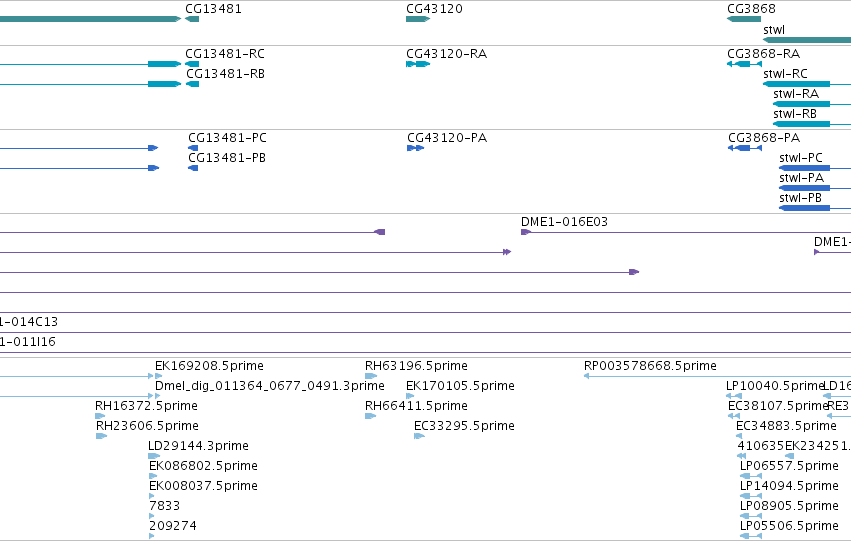Select the RH63196.5prime arrow glyph

coord(371,376)
